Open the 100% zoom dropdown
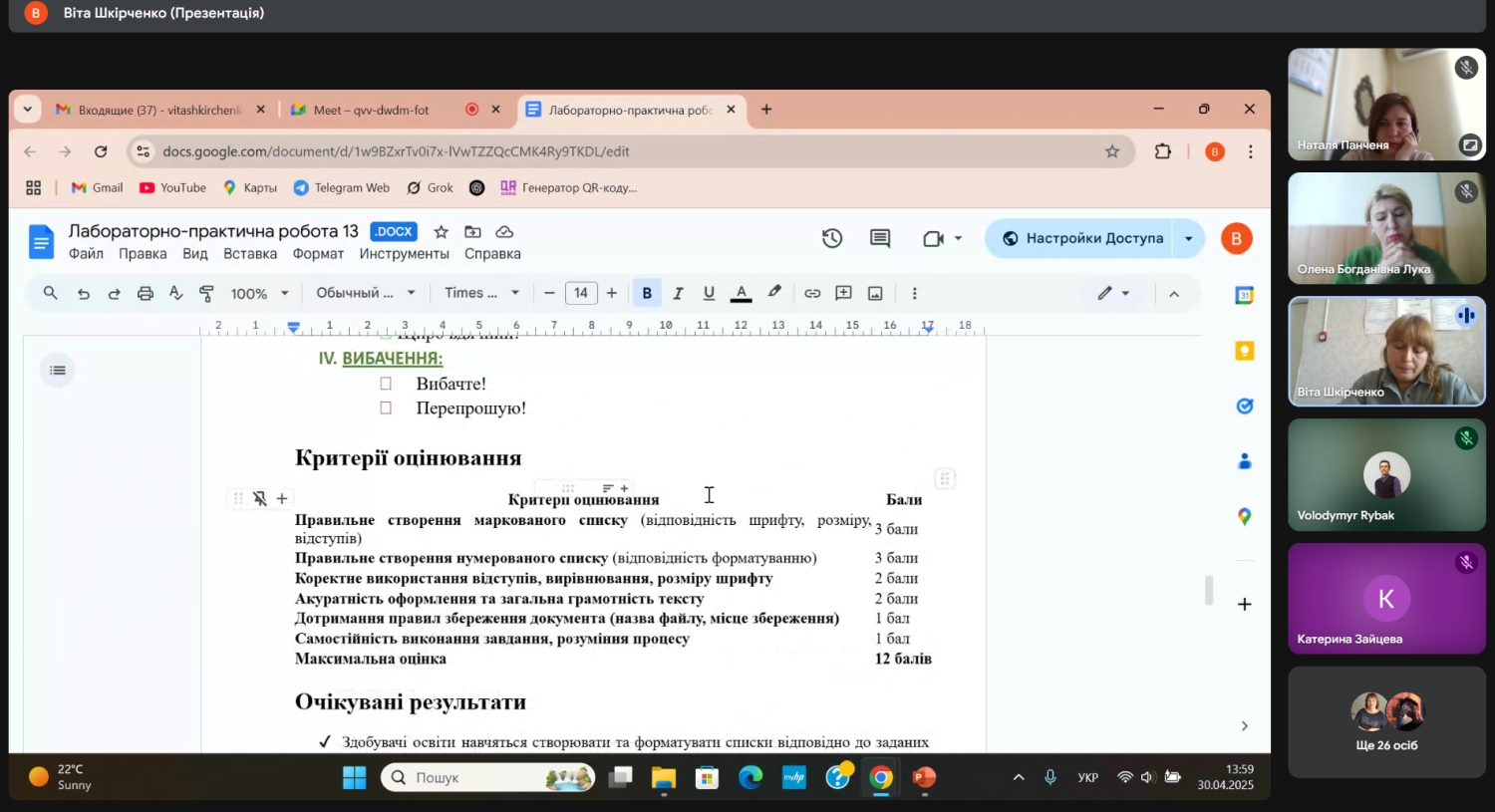This screenshot has width=1495, height=812. point(259,293)
